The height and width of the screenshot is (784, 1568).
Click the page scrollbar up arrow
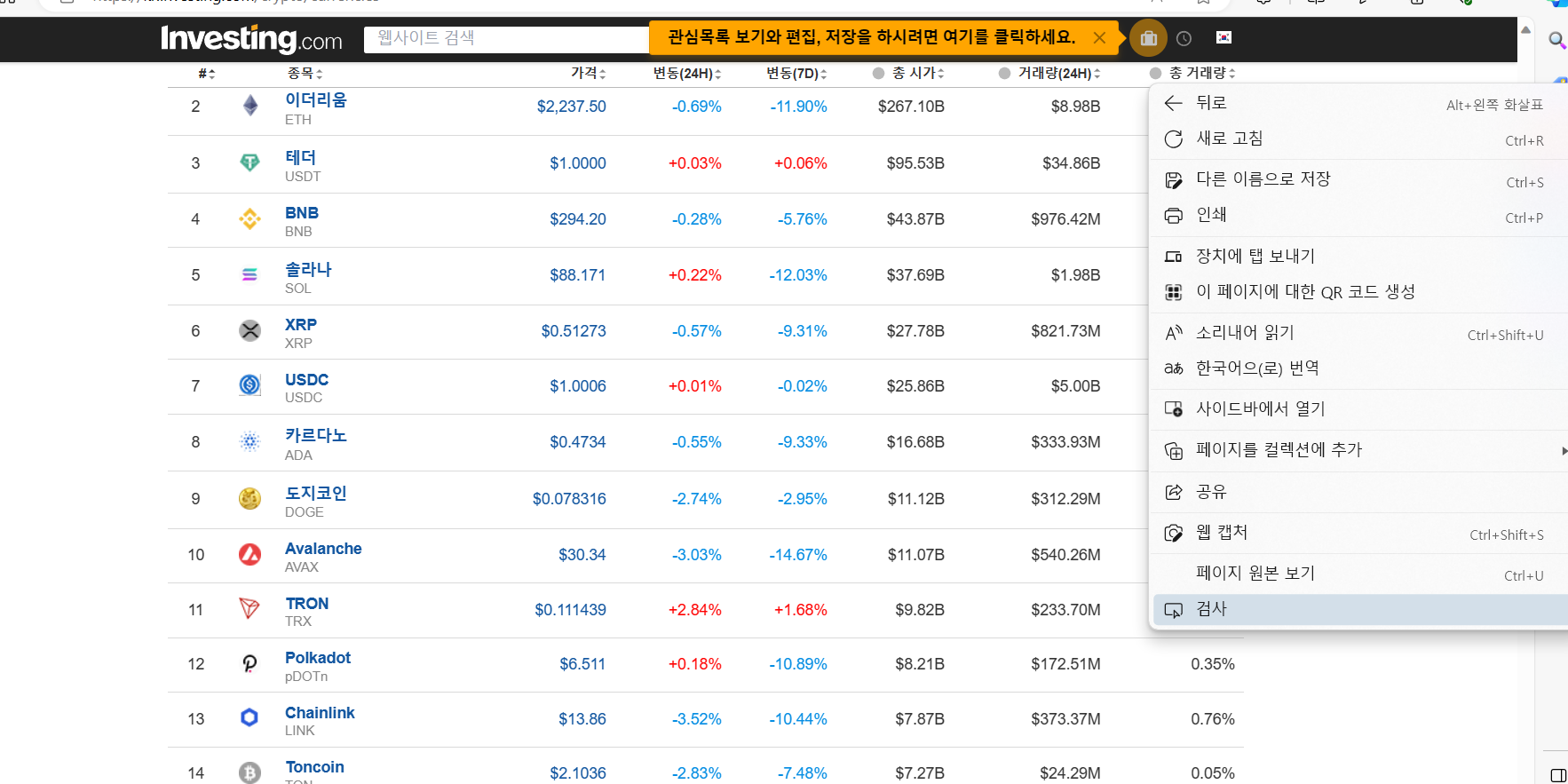[1525, 29]
